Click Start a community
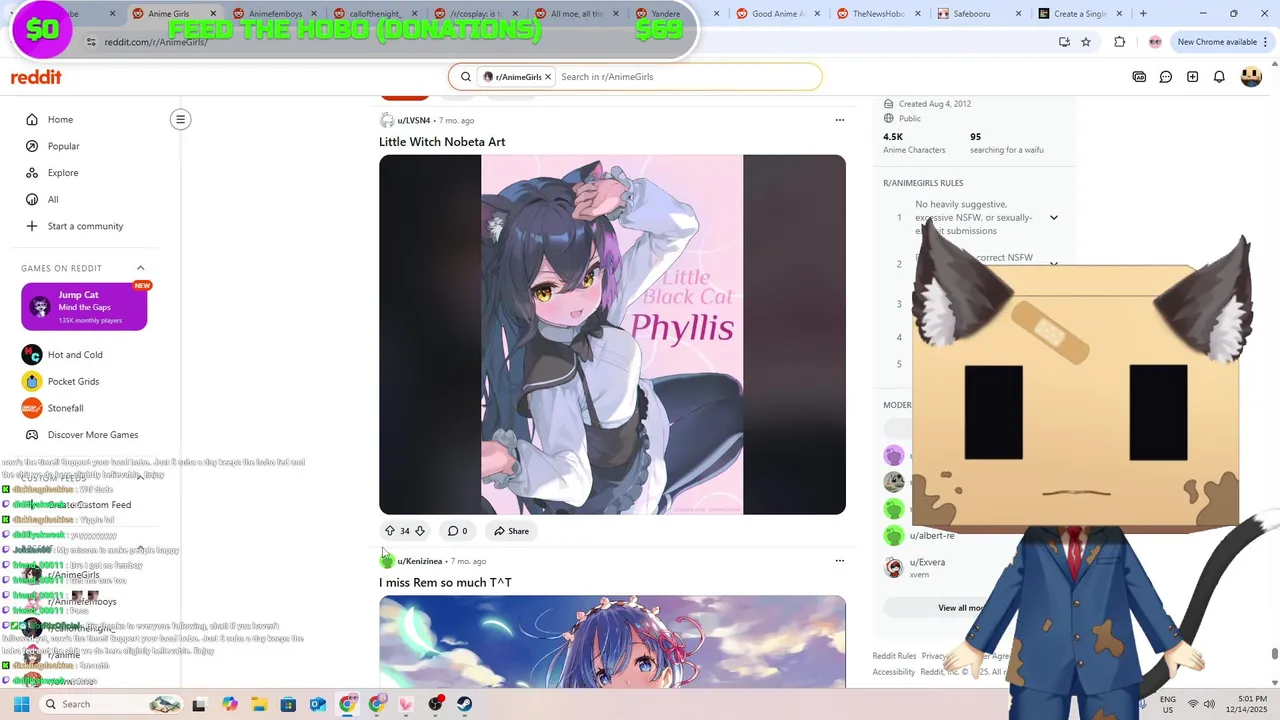Image resolution: width=1280 pixels, height=720 pixels. tap(85, 226)
